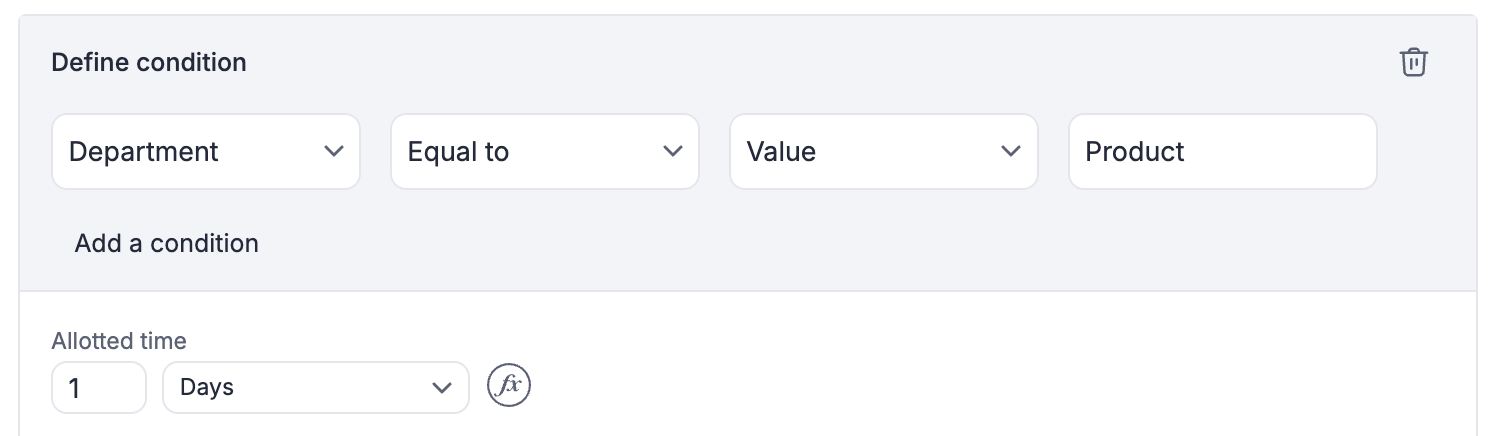Click the chevron arrow beside Department
Image resolution: width=1496 pixels, height=436 pixels.
pyautogui.click(x=334, y=152)
